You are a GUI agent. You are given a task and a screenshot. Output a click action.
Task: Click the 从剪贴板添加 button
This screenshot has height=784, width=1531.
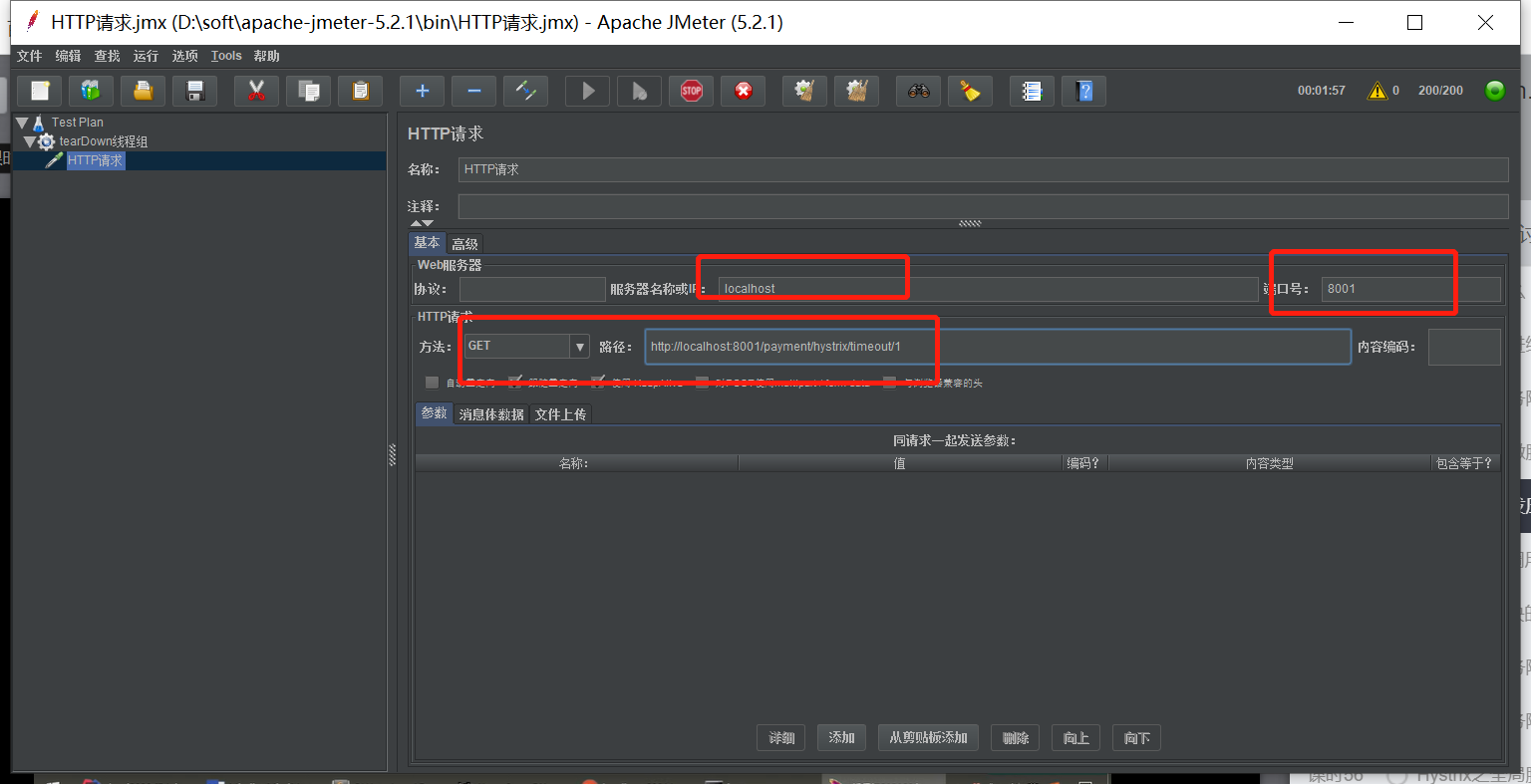(928, 738)
